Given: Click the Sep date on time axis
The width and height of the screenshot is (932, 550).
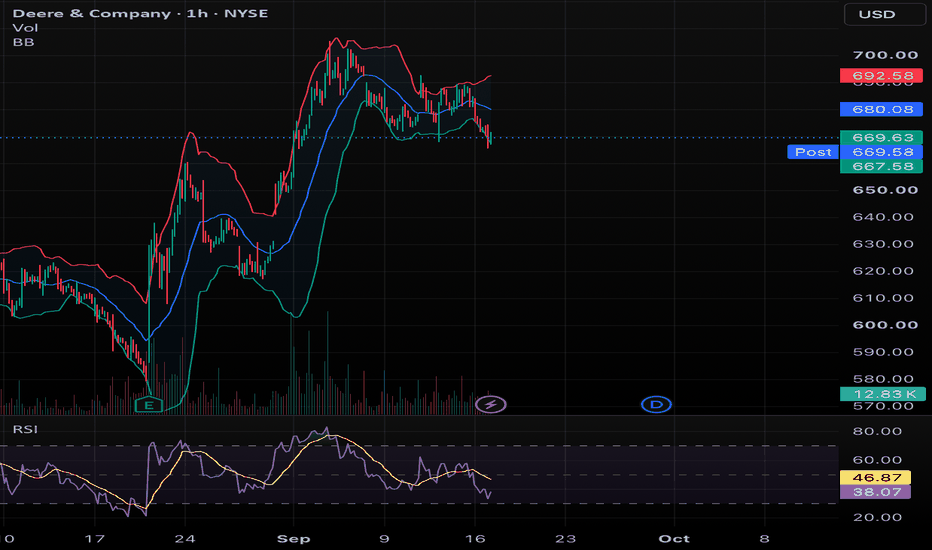Looking at the screenshot, I should click(x=294, y=539).
